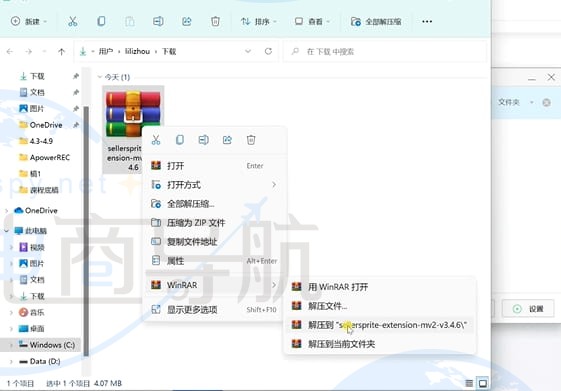Switch to large icons view in status bar

483,383
